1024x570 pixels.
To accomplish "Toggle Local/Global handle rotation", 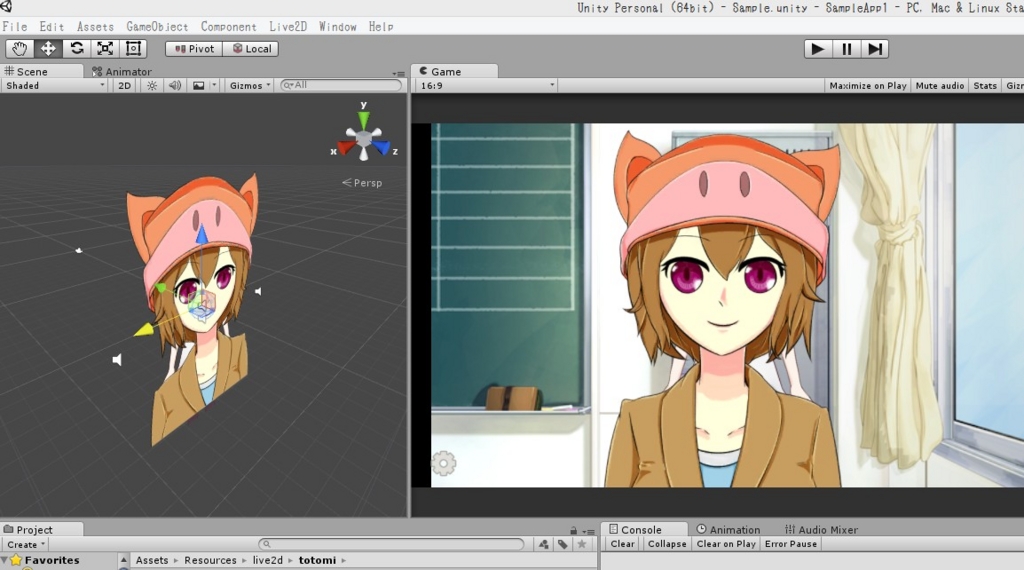I will pos(251,49).
